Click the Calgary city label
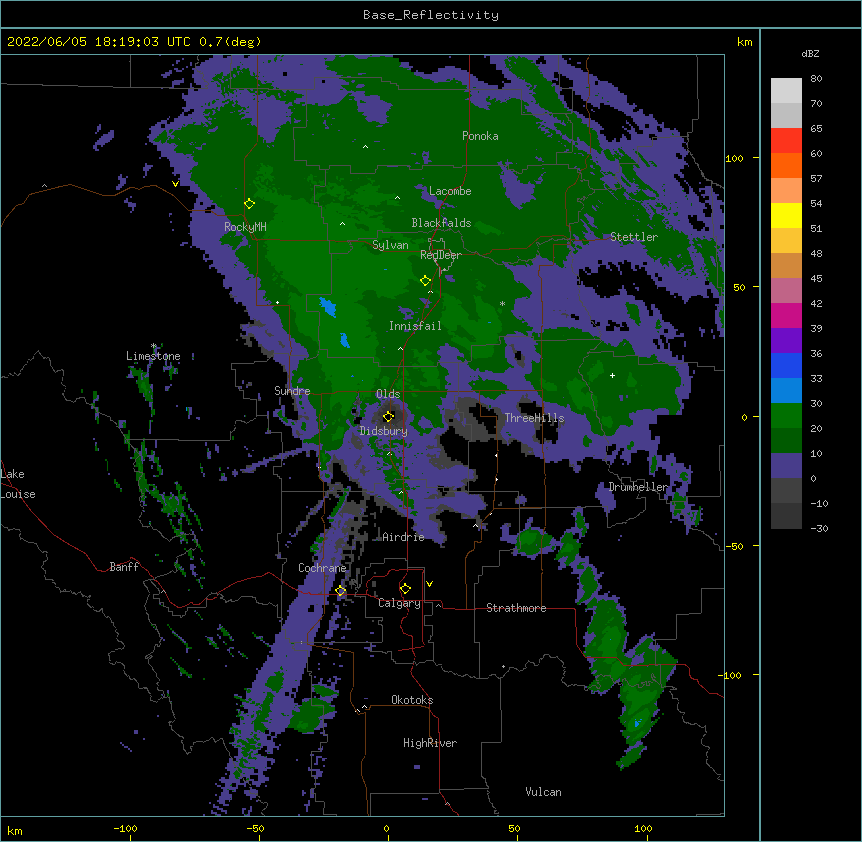The width and height of the screenshot is (862, 842). tap(399, 603)
